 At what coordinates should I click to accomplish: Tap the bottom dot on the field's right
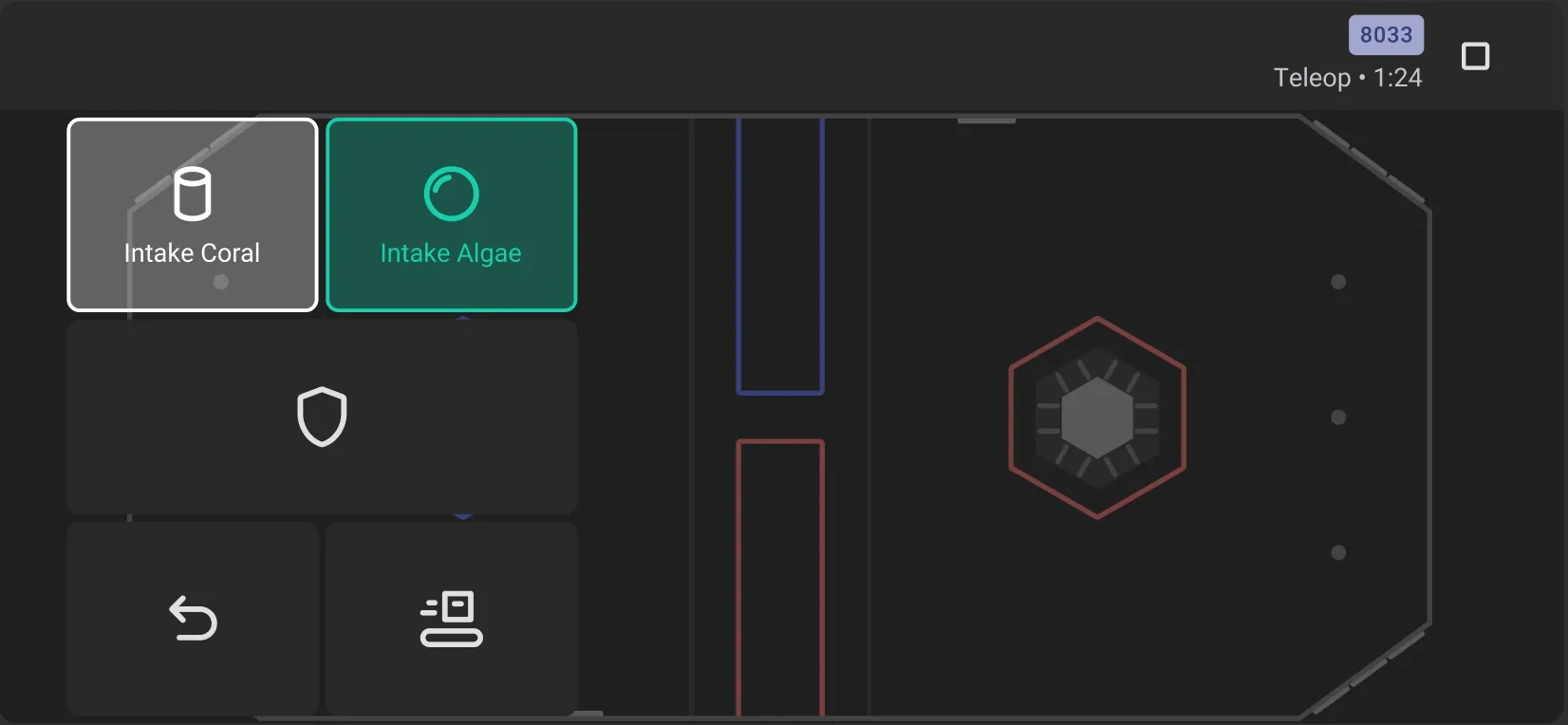pos(1338,552)
